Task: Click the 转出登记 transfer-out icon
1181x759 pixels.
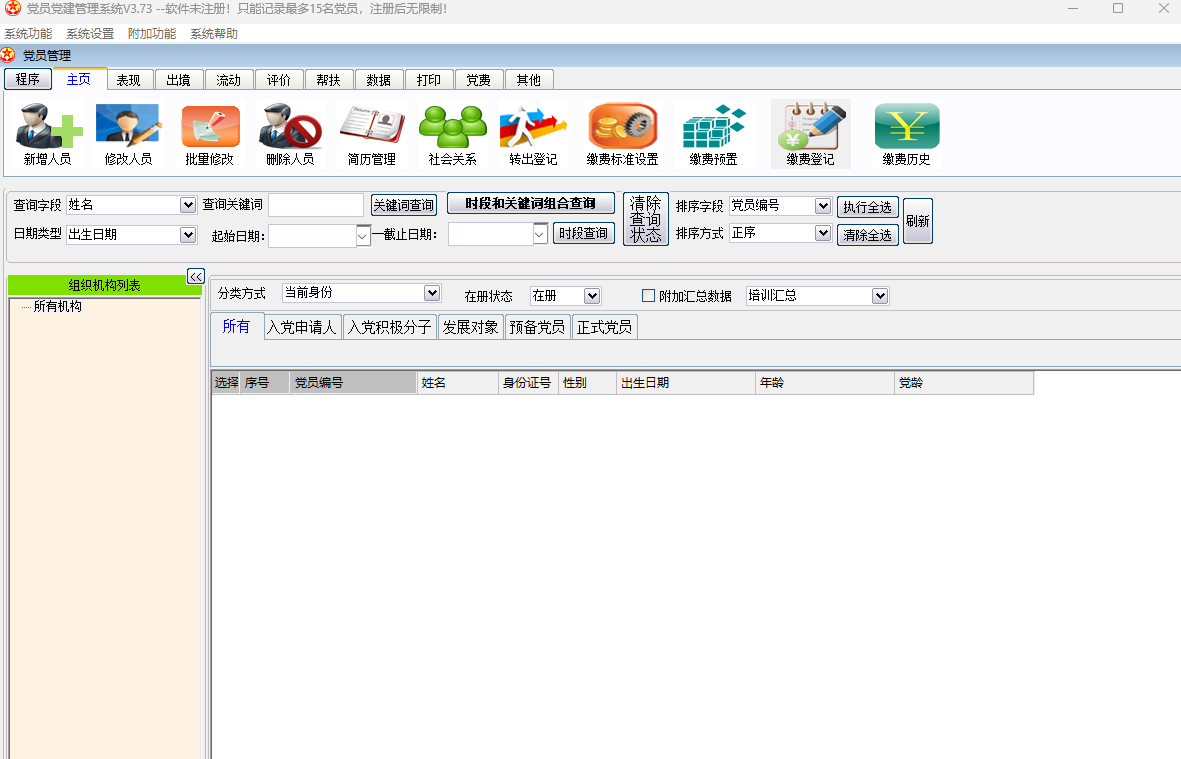Action: click(533, 135)
